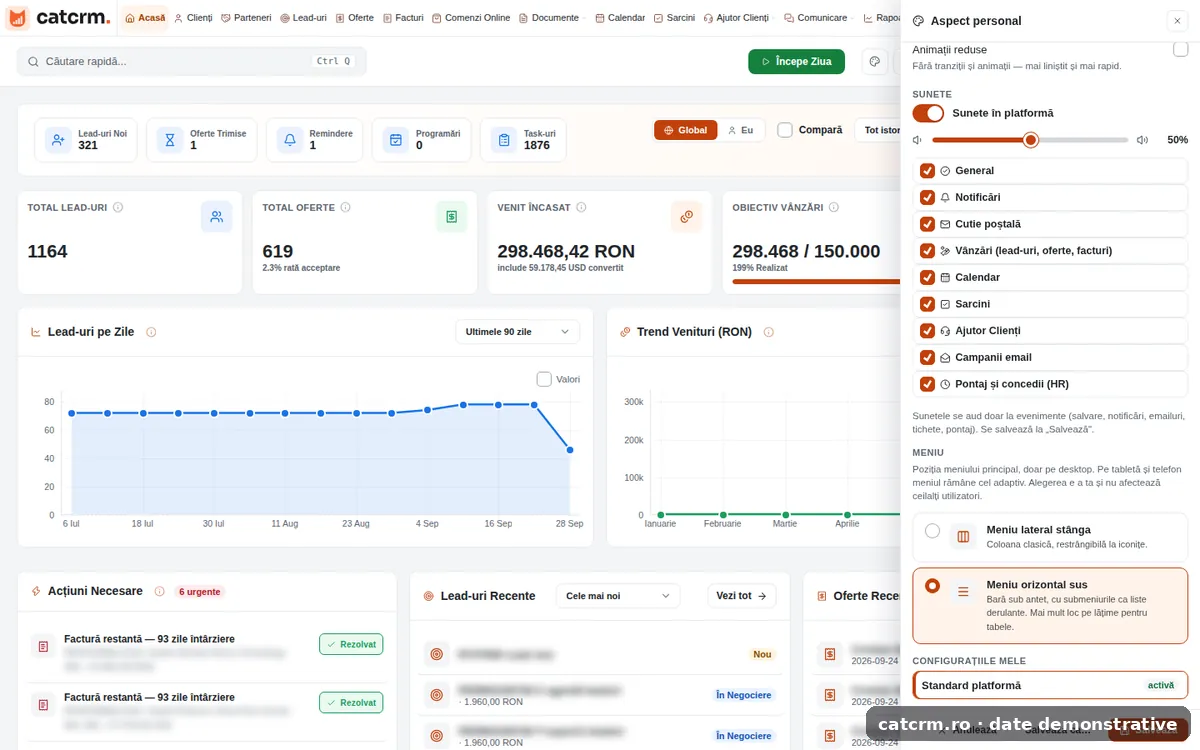Toggle Sunete în platformă switch
1200x750 pixels.
pos(928,113)
